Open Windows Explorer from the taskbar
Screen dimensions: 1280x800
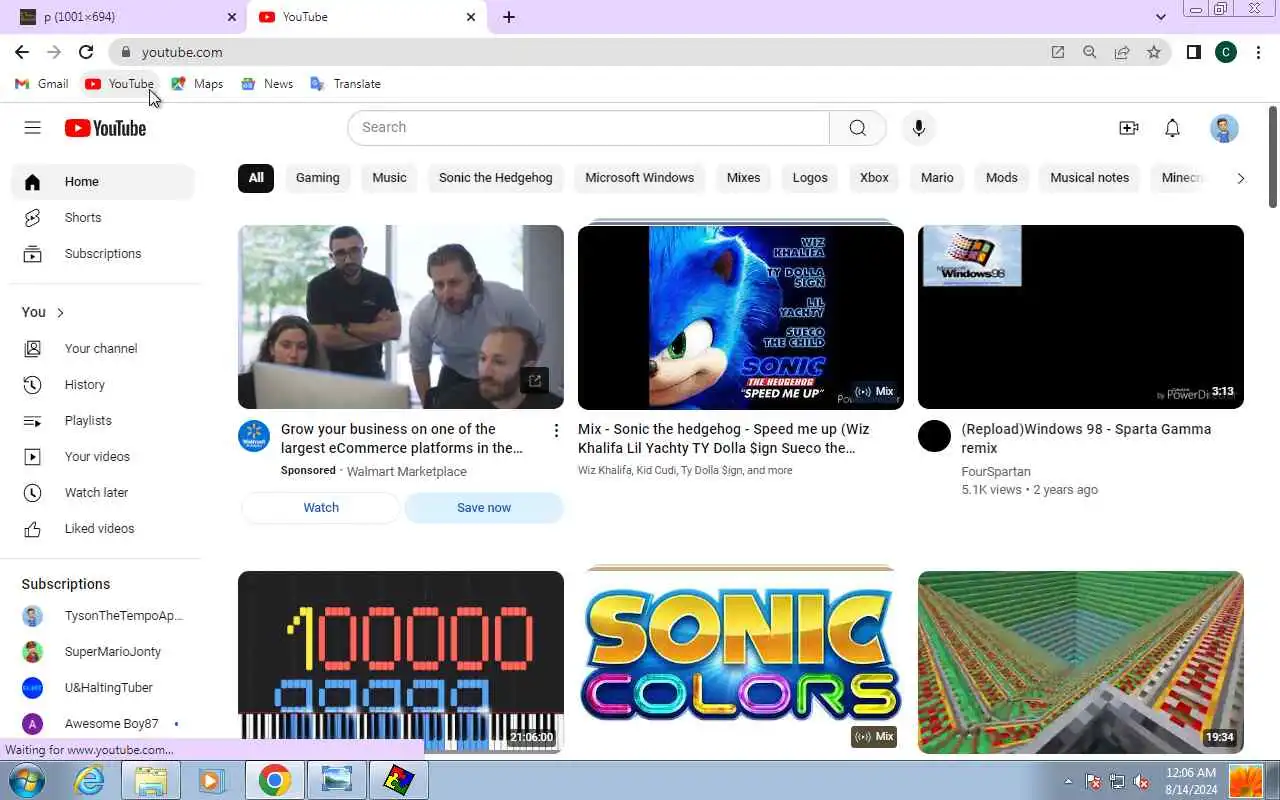[151, 780]
